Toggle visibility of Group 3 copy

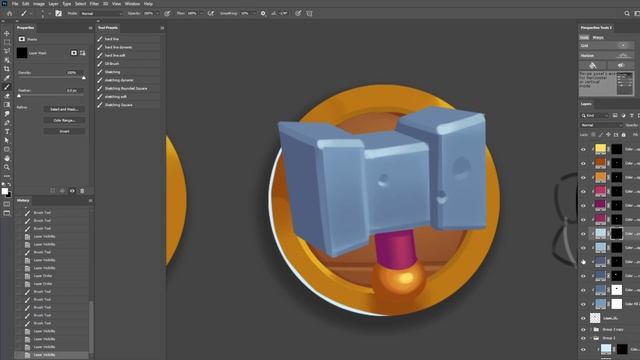pos(583,329)
